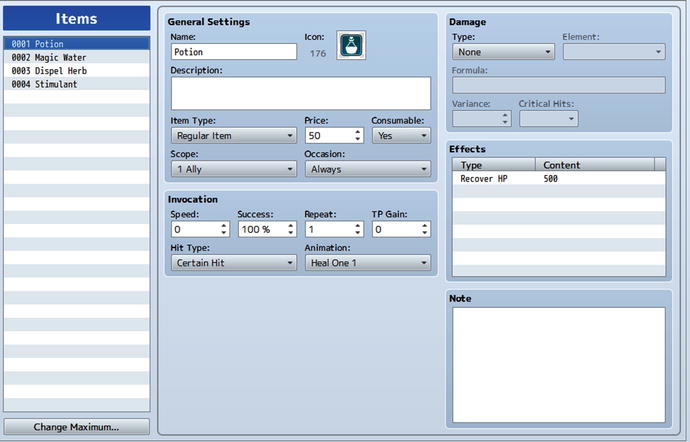
Task: Click the Speed value field
Action: 195,229
